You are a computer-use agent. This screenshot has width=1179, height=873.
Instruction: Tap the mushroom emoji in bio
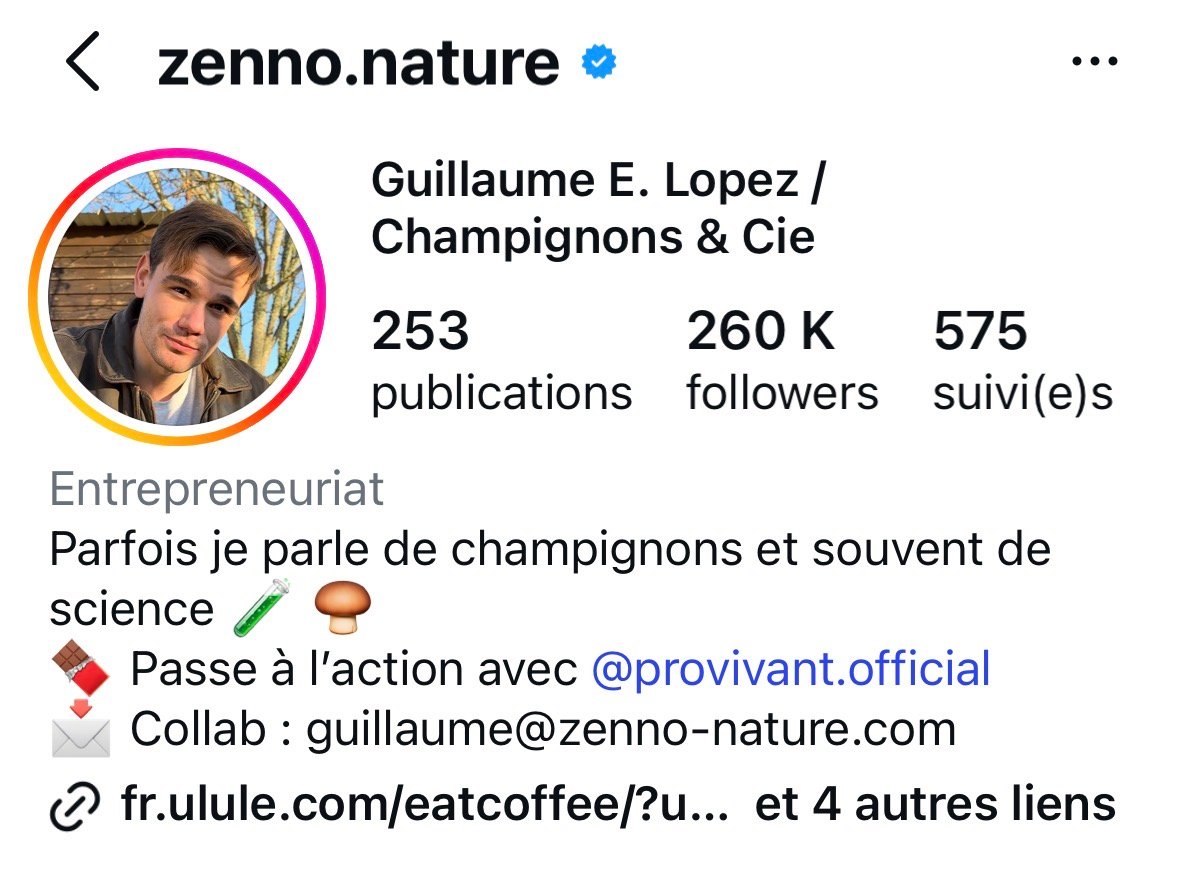click(342, 607)
